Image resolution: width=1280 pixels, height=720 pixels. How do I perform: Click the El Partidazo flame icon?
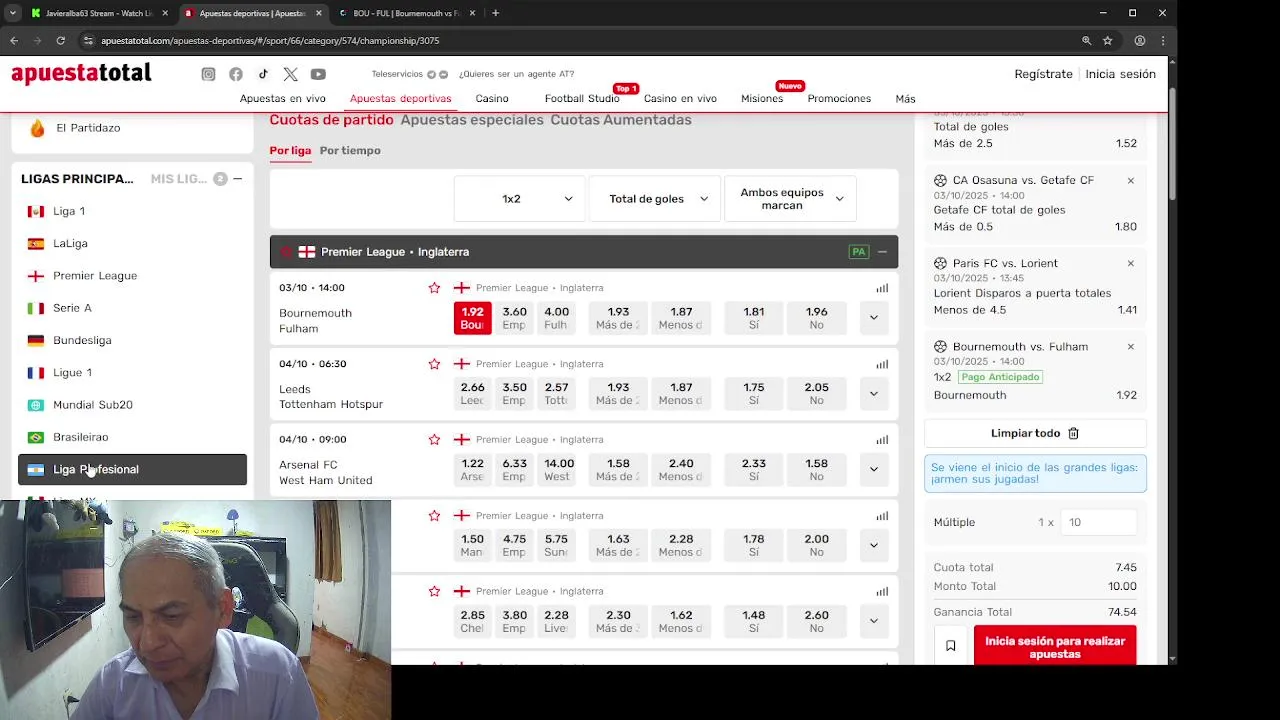[x=38, y=128]
